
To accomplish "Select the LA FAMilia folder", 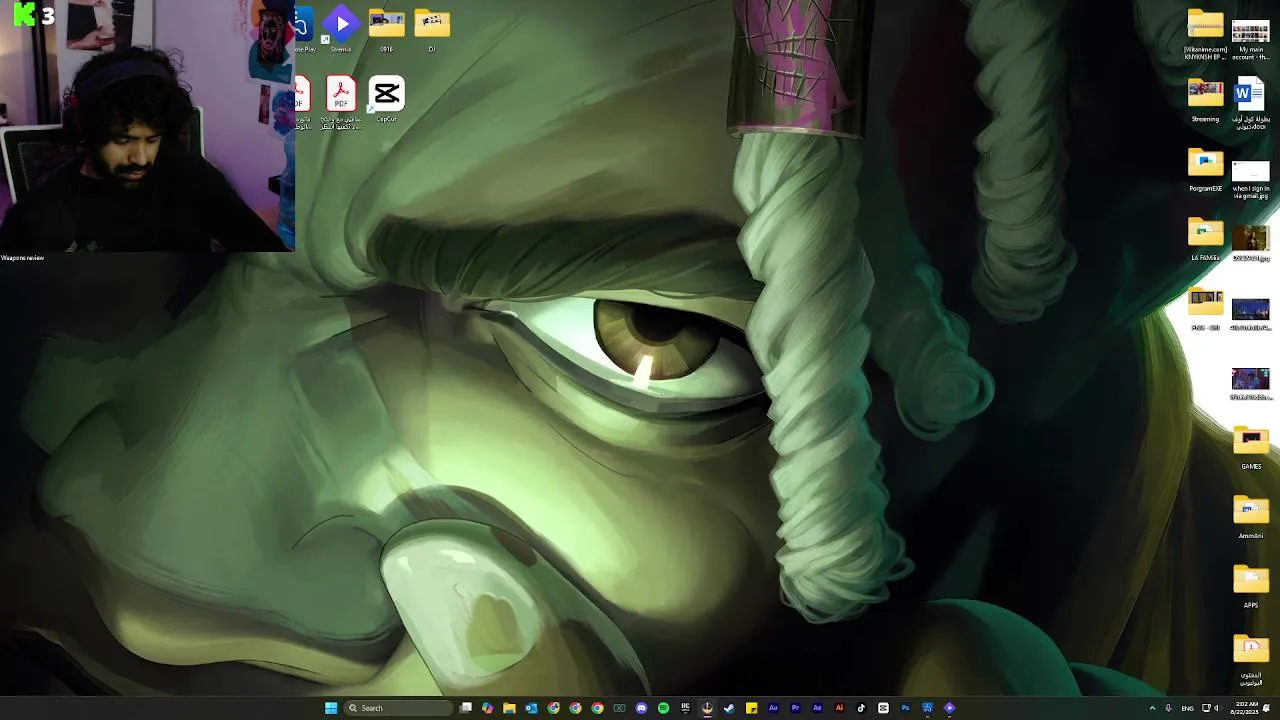I will coord(1205,240).
